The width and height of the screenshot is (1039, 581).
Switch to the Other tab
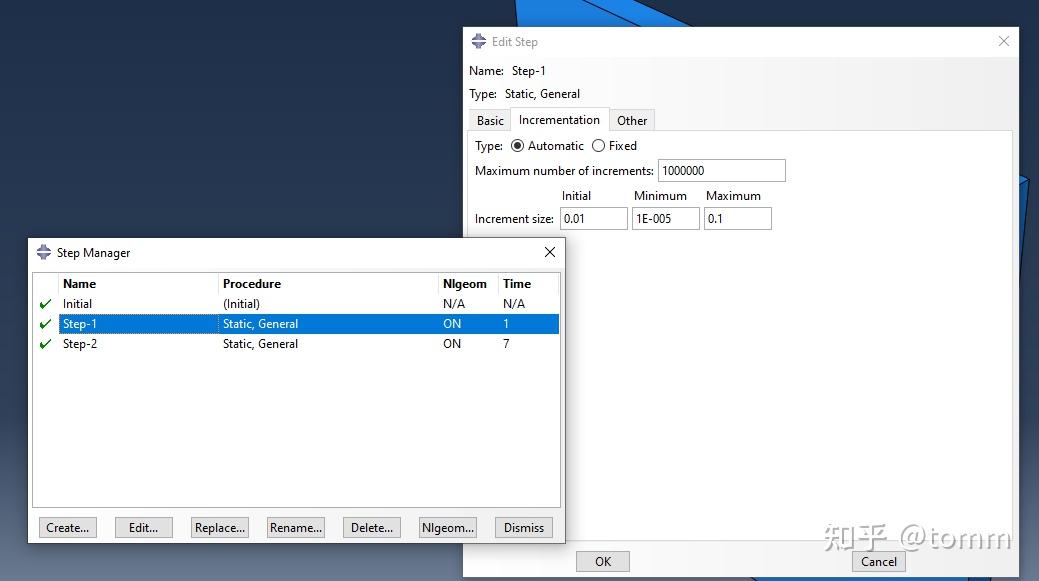[x=632, y=119]
